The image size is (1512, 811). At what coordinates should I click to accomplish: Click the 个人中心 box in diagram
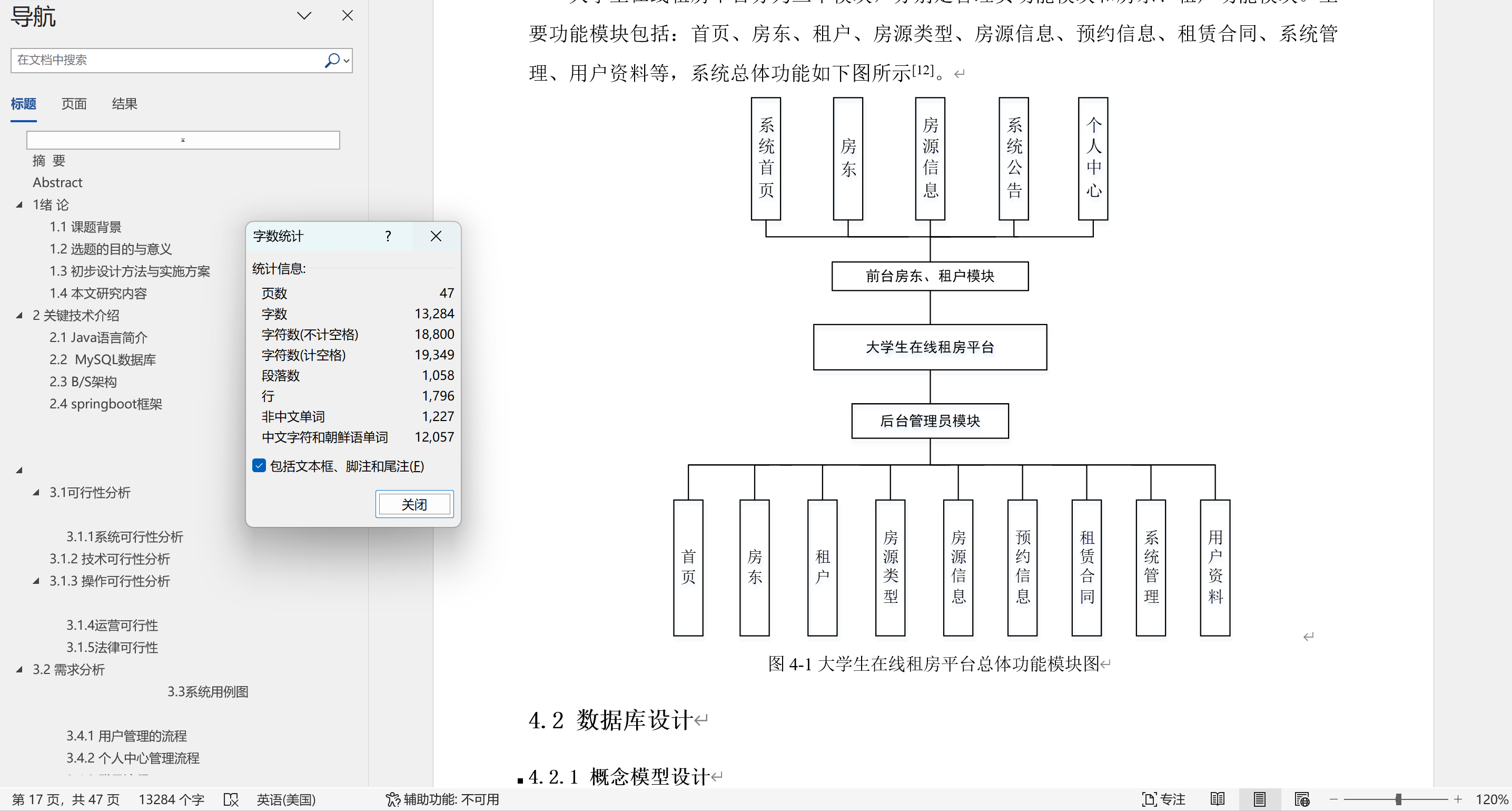click(1093, 159)
